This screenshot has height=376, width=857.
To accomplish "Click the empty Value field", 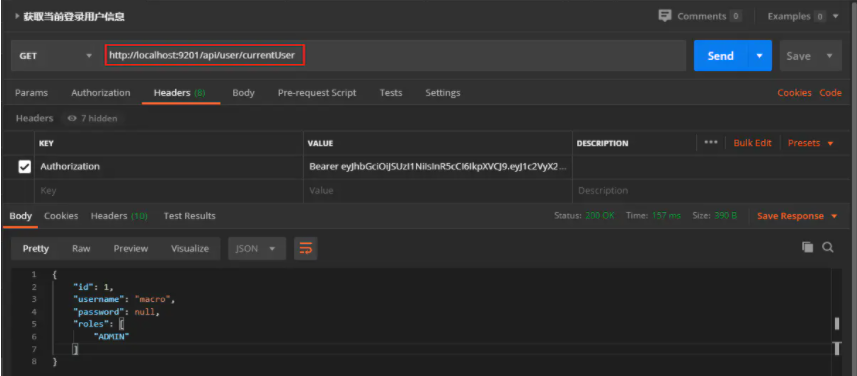I will (x=438, y=191).
